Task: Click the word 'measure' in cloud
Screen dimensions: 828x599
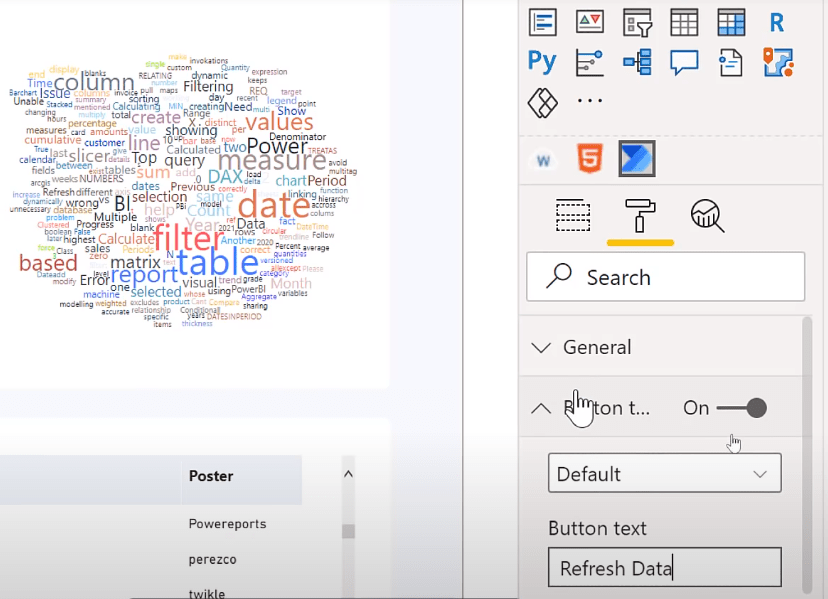Action: [x=272, y=160]
